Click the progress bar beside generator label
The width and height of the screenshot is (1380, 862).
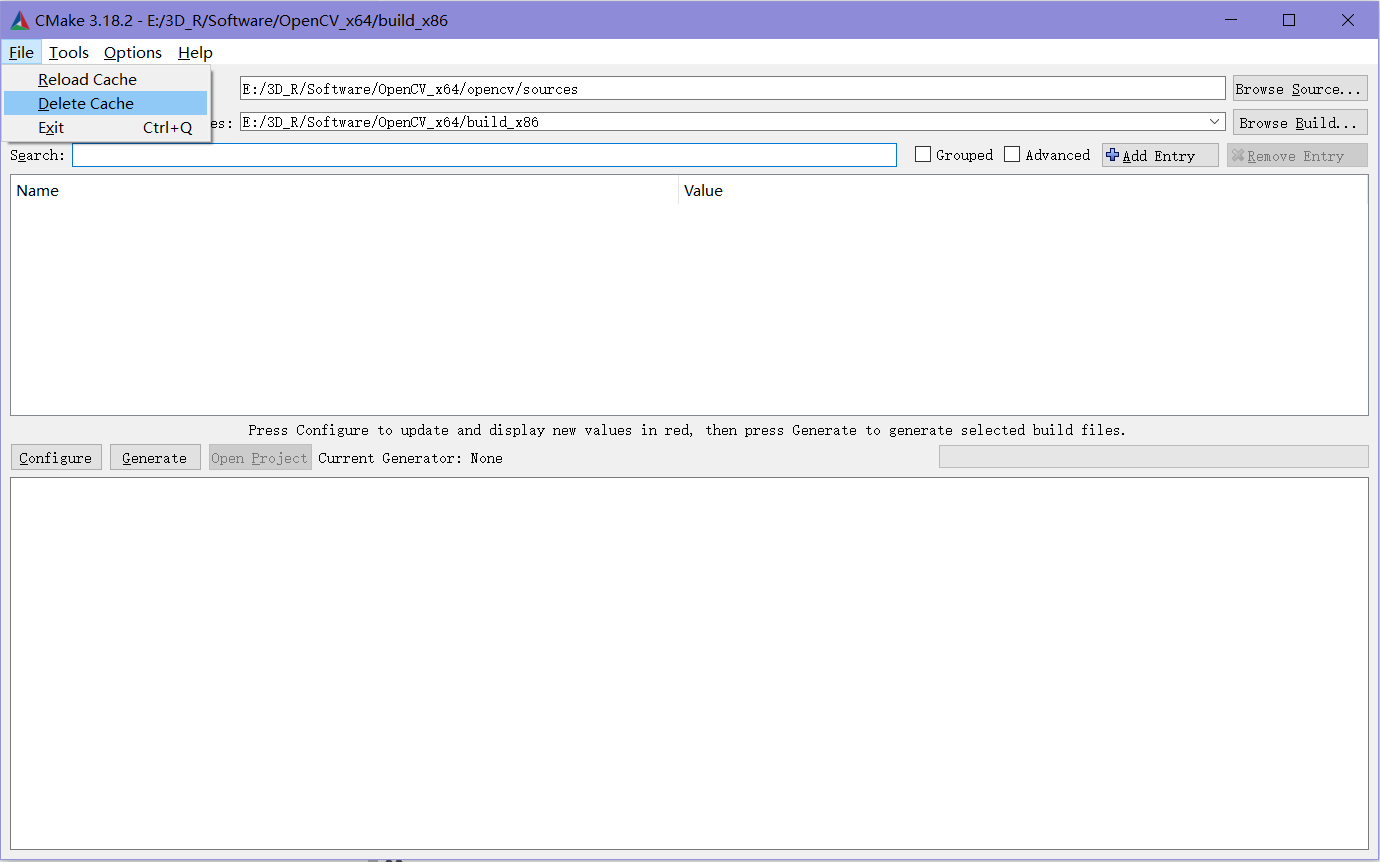pyautogui.click(x=1153, y=457)
